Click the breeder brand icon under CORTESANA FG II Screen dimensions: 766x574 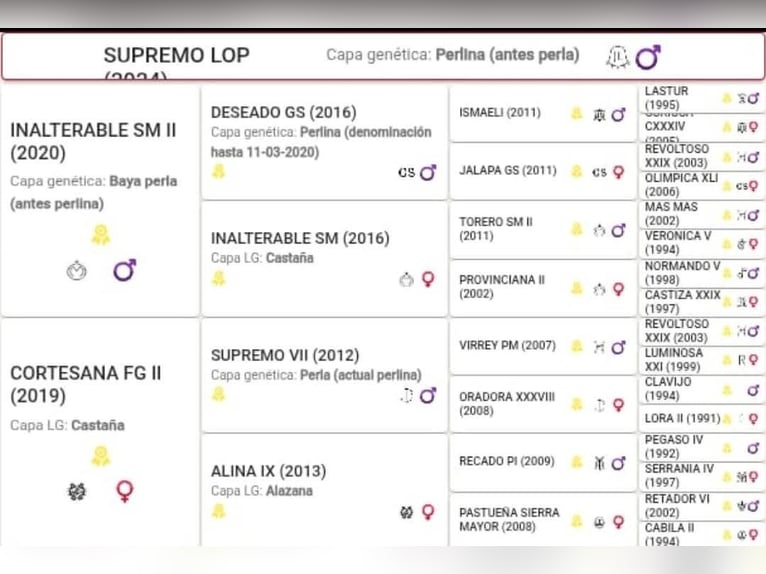(x=77, y=491)
